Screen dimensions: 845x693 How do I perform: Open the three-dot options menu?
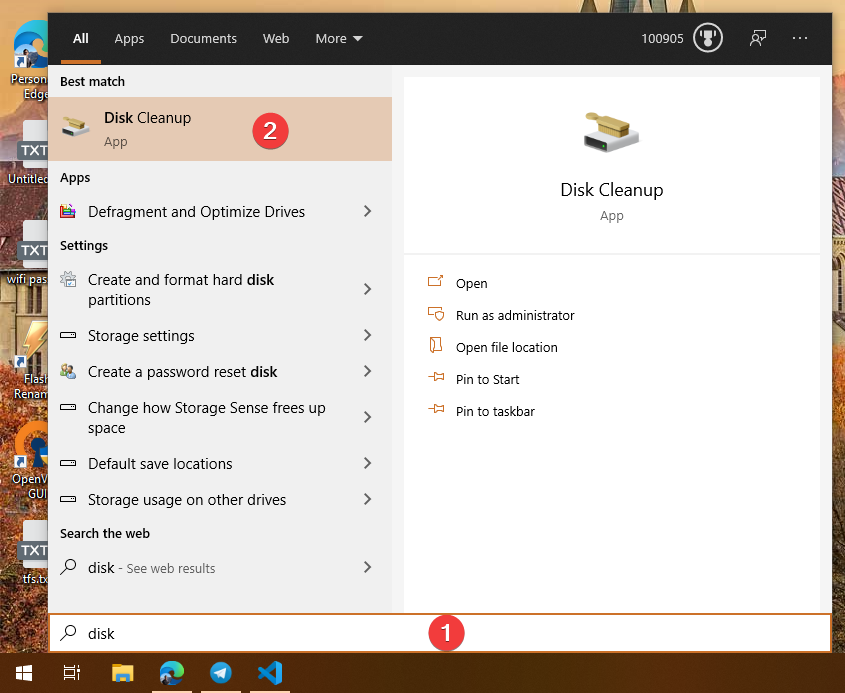point(800,38)
